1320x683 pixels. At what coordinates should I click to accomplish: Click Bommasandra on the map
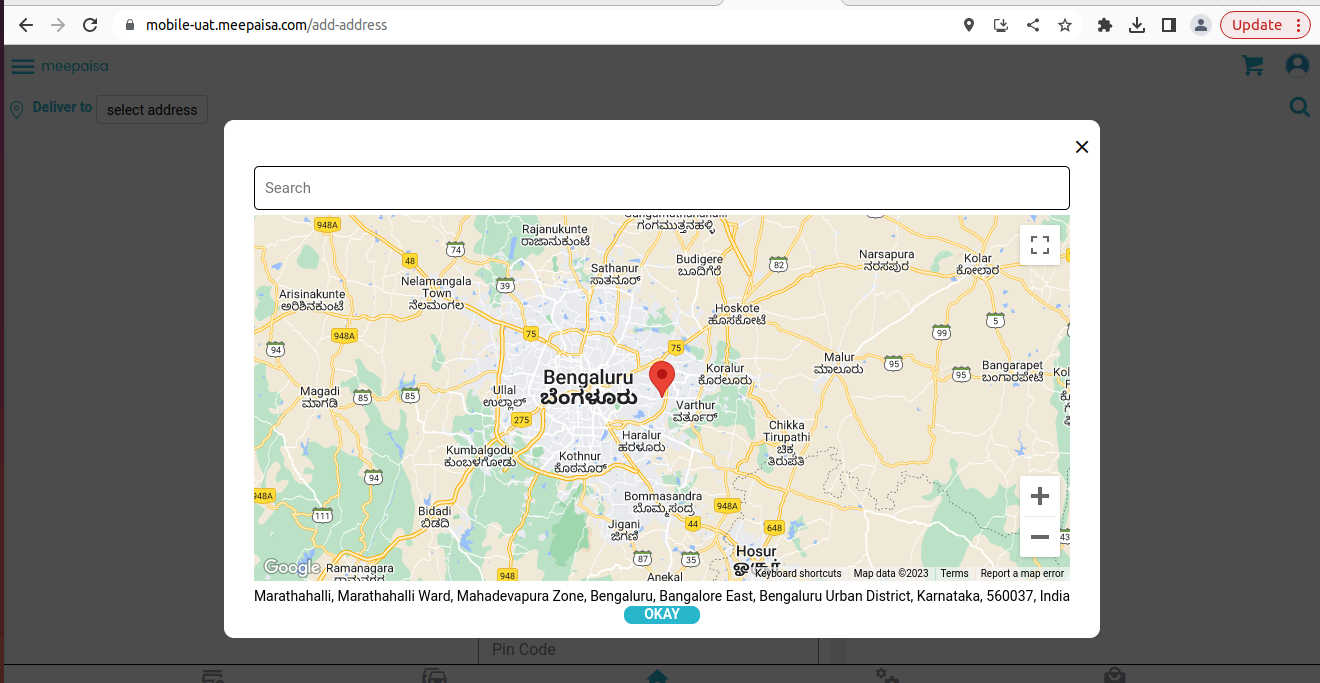(662, 502)
